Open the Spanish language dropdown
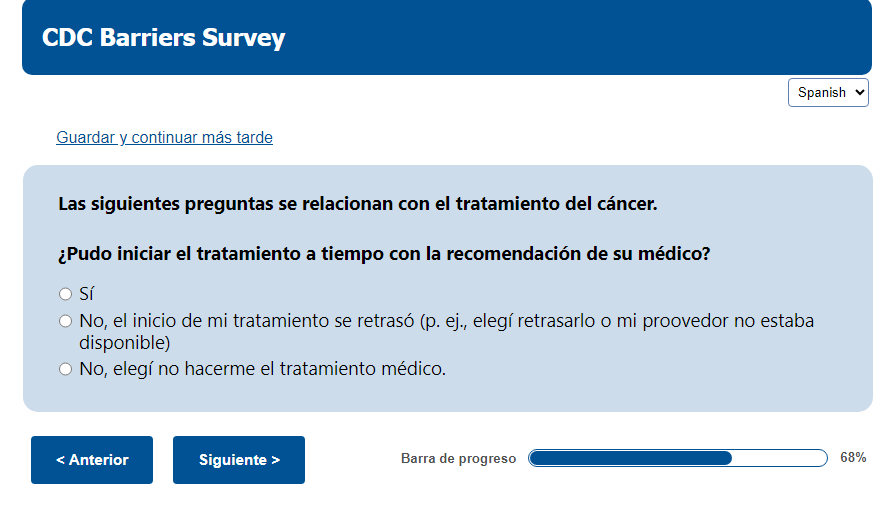 [828, 92]
